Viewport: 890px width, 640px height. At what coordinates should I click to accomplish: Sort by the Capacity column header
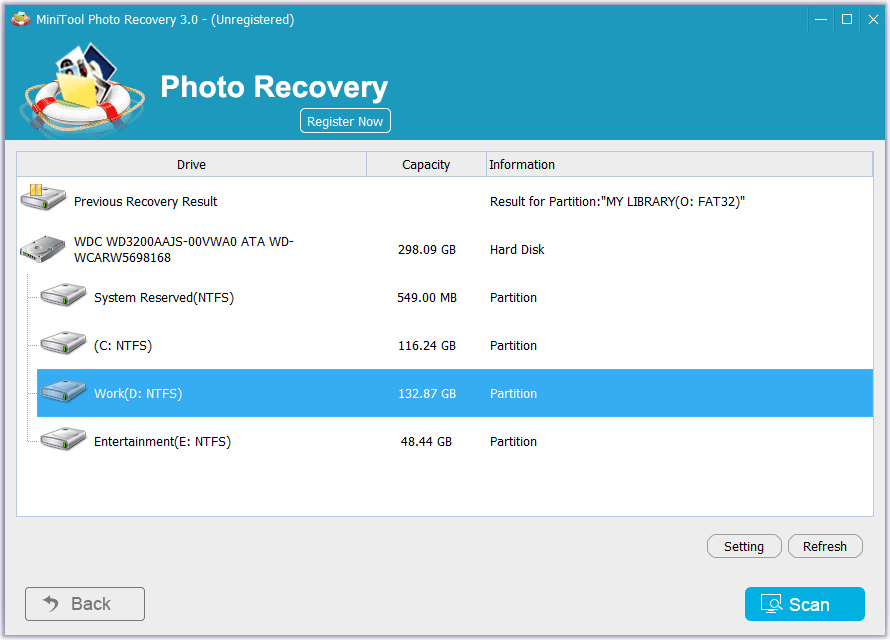tap(426, 165)
